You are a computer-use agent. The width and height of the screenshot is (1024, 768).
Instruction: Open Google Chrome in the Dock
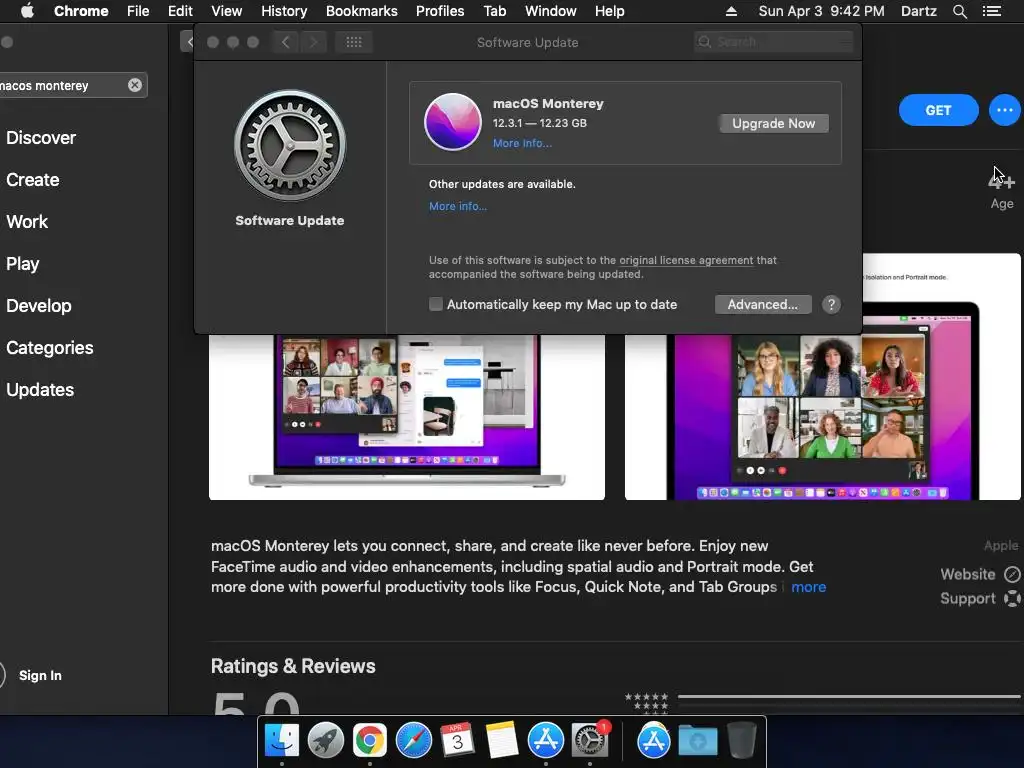pyautogui.click(x=370, y=740)
